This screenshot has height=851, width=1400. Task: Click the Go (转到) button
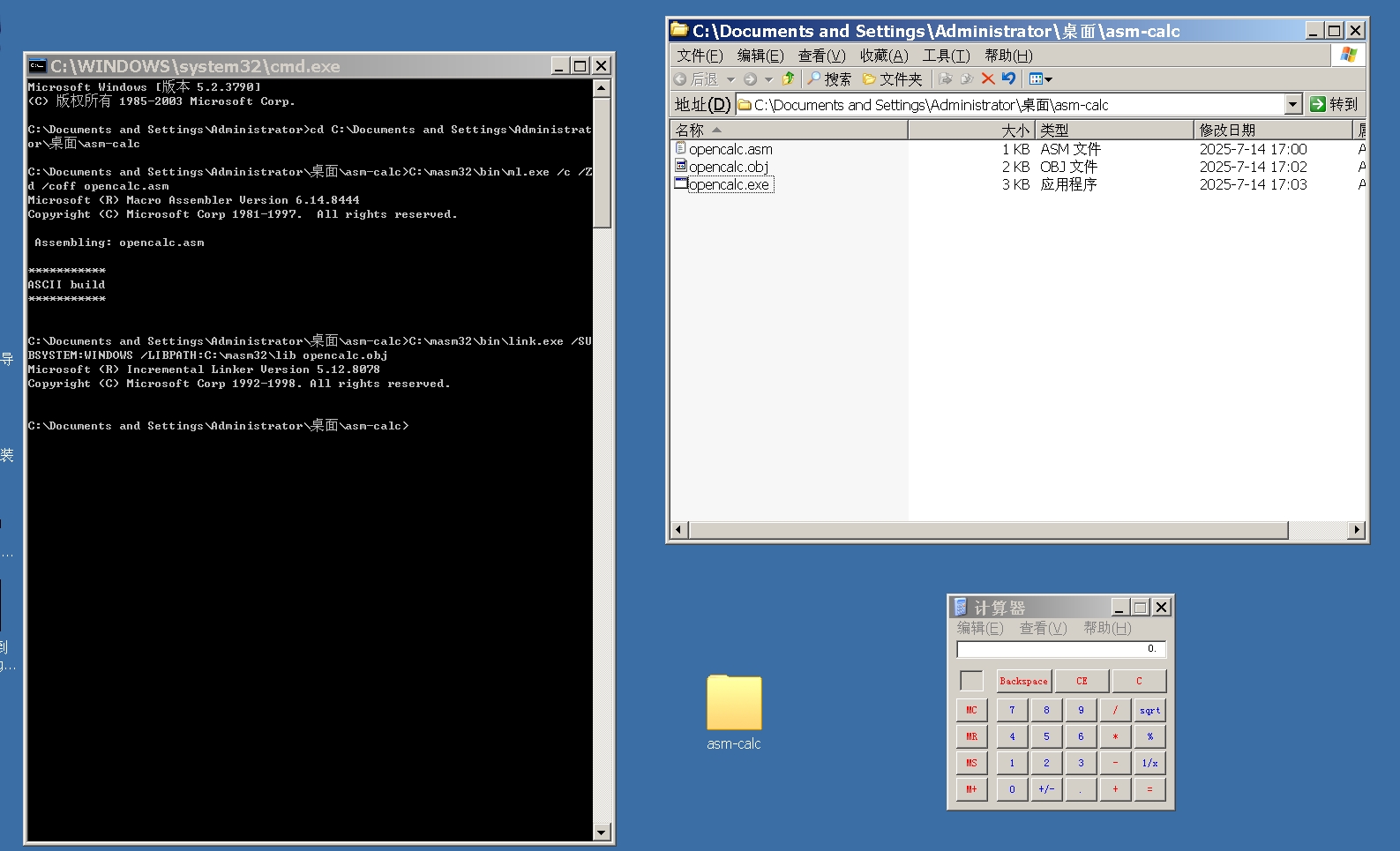[1334, 104]
